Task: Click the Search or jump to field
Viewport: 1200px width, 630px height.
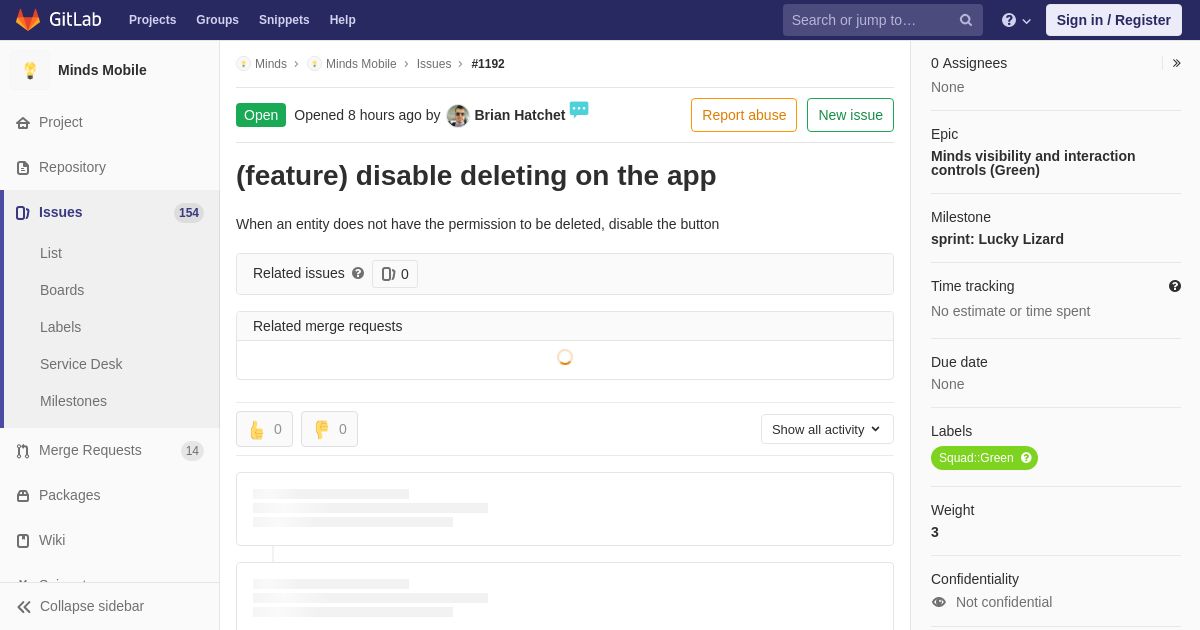Action: (x=882, y=20)
